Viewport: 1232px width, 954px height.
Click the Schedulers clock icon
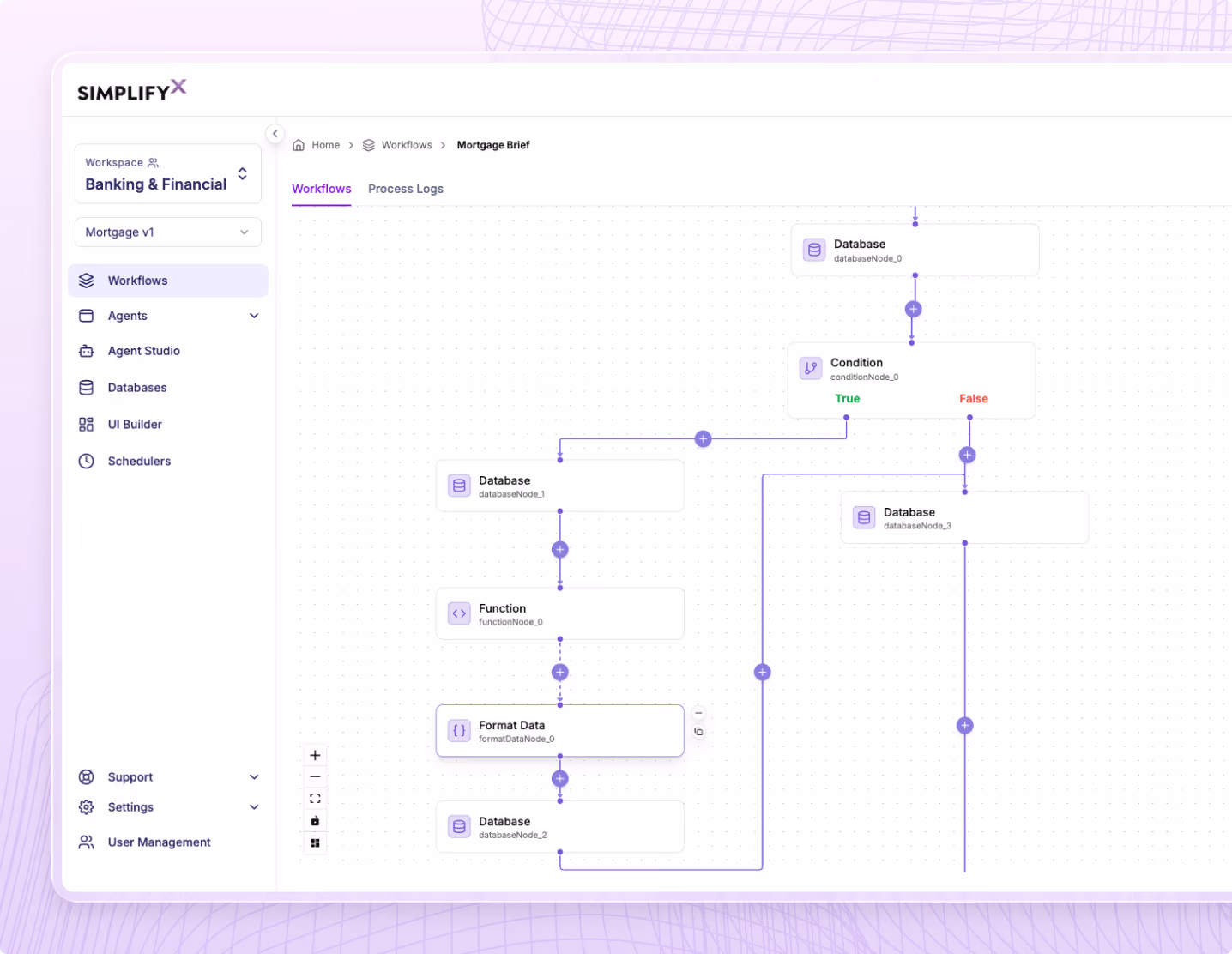[86, 462]
